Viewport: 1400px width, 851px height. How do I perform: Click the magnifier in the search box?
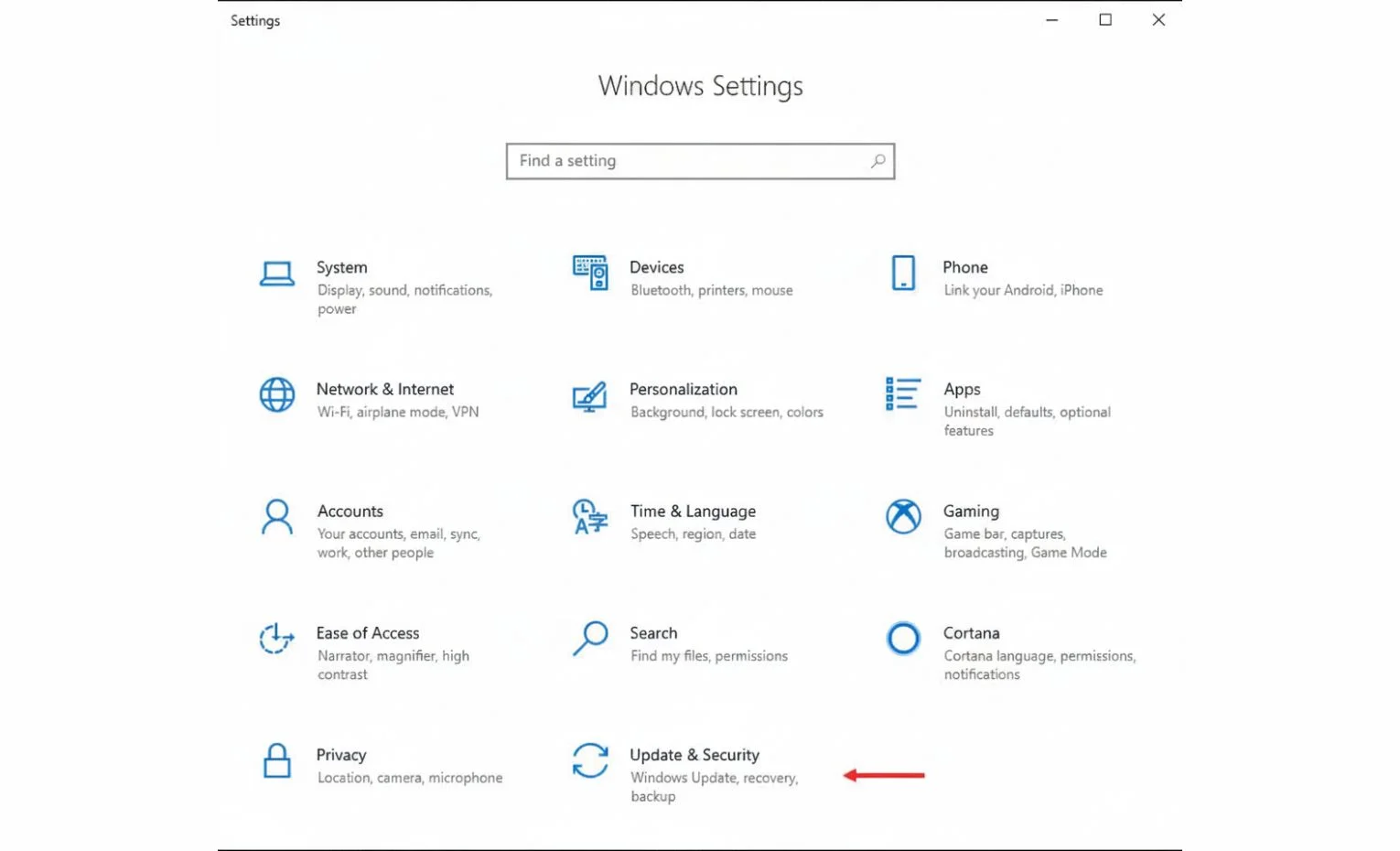pos(878,161)
